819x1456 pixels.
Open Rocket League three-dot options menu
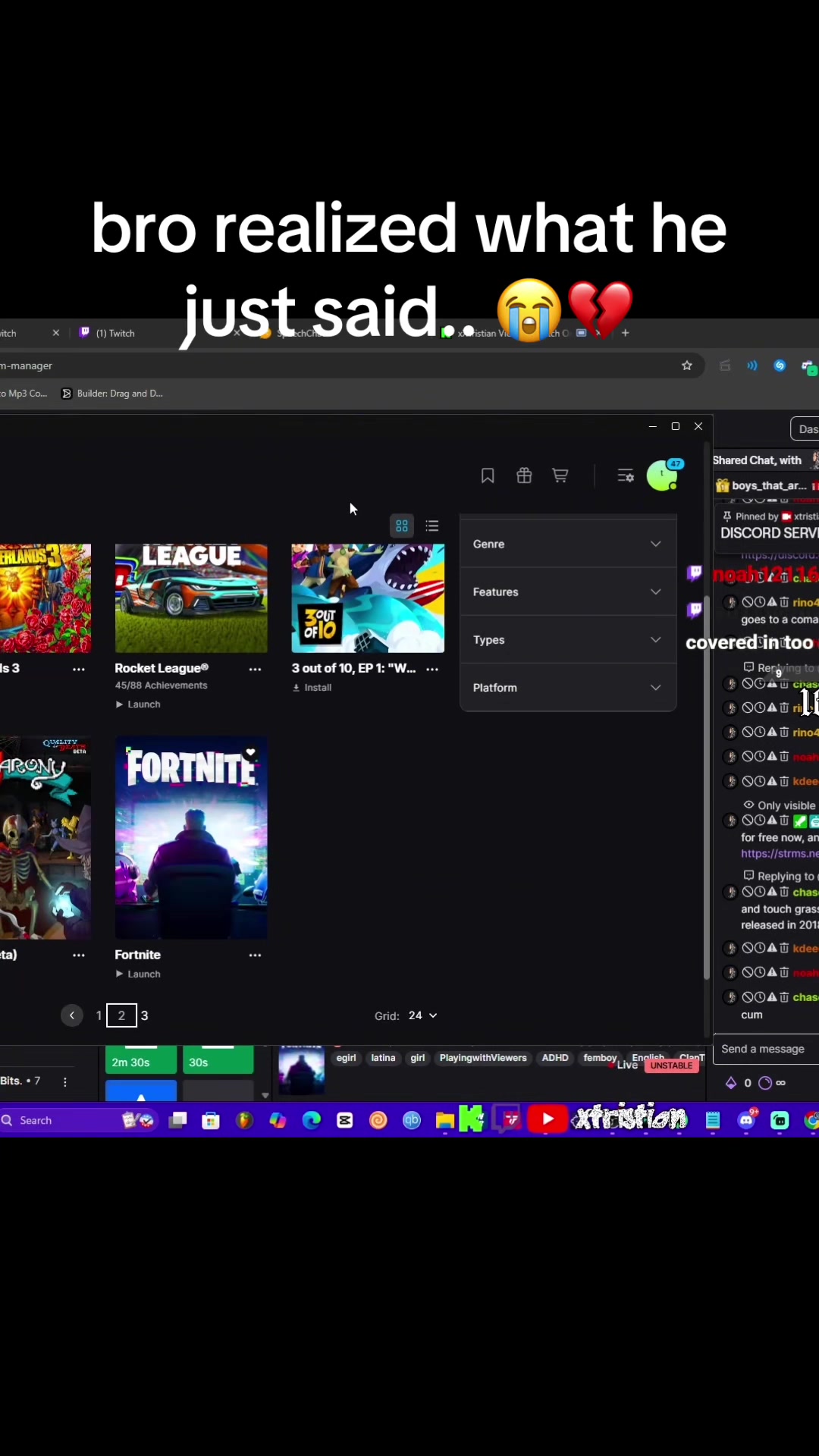[255, 669]
